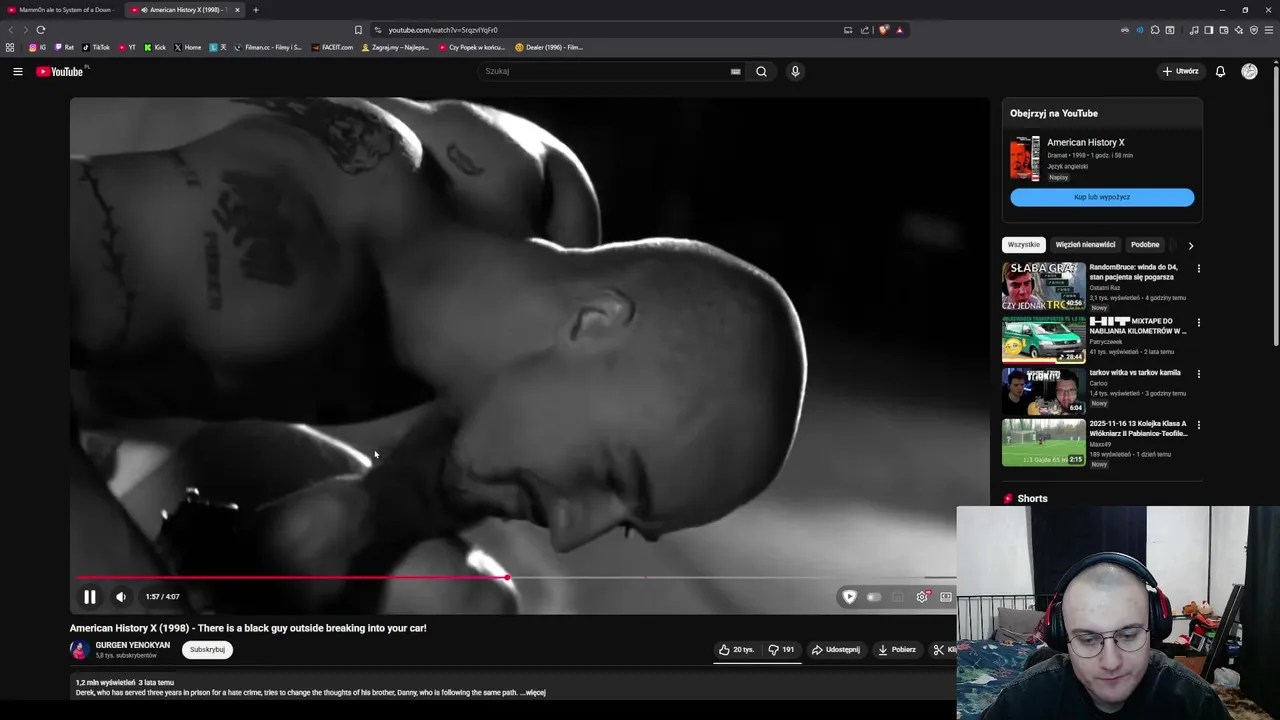Open RandomBruce winda do D4 thumbnail
The width and height of the screenshot is (1280, 720).
[1044, 286]
